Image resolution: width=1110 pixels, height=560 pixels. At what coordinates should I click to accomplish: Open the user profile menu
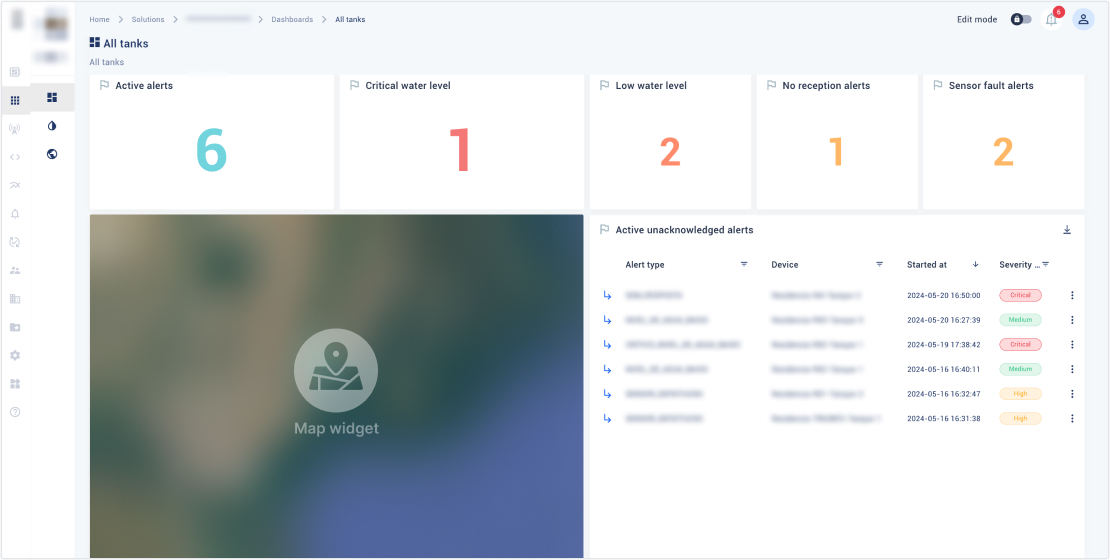coord(1083,19)
